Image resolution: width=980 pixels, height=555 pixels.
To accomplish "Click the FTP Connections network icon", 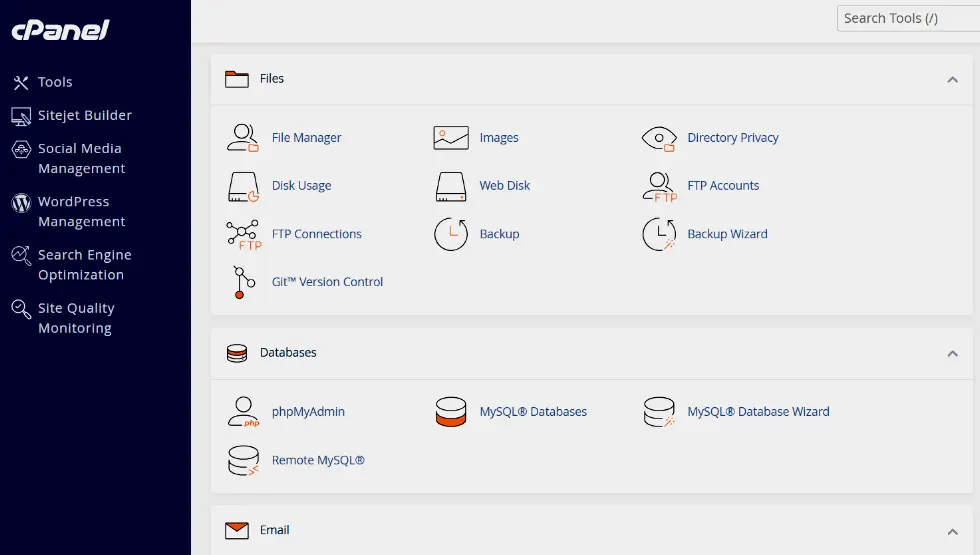I will coord(244,235).
